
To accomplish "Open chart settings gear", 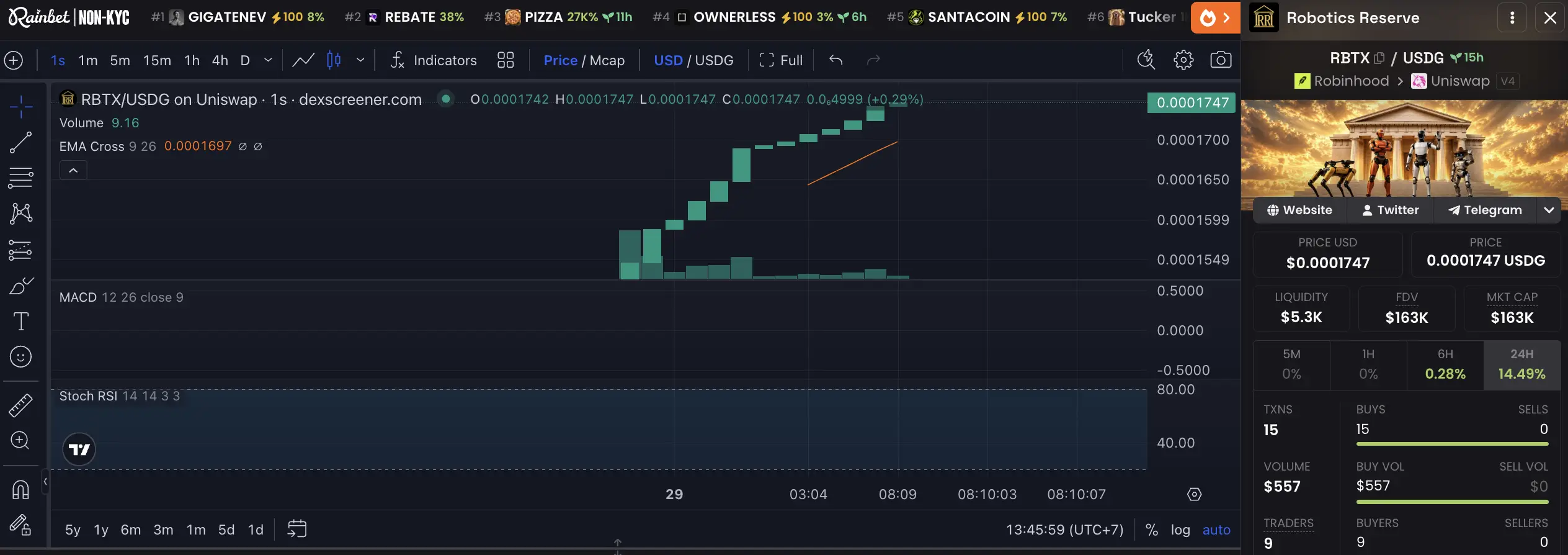I will coord(1183,60).
